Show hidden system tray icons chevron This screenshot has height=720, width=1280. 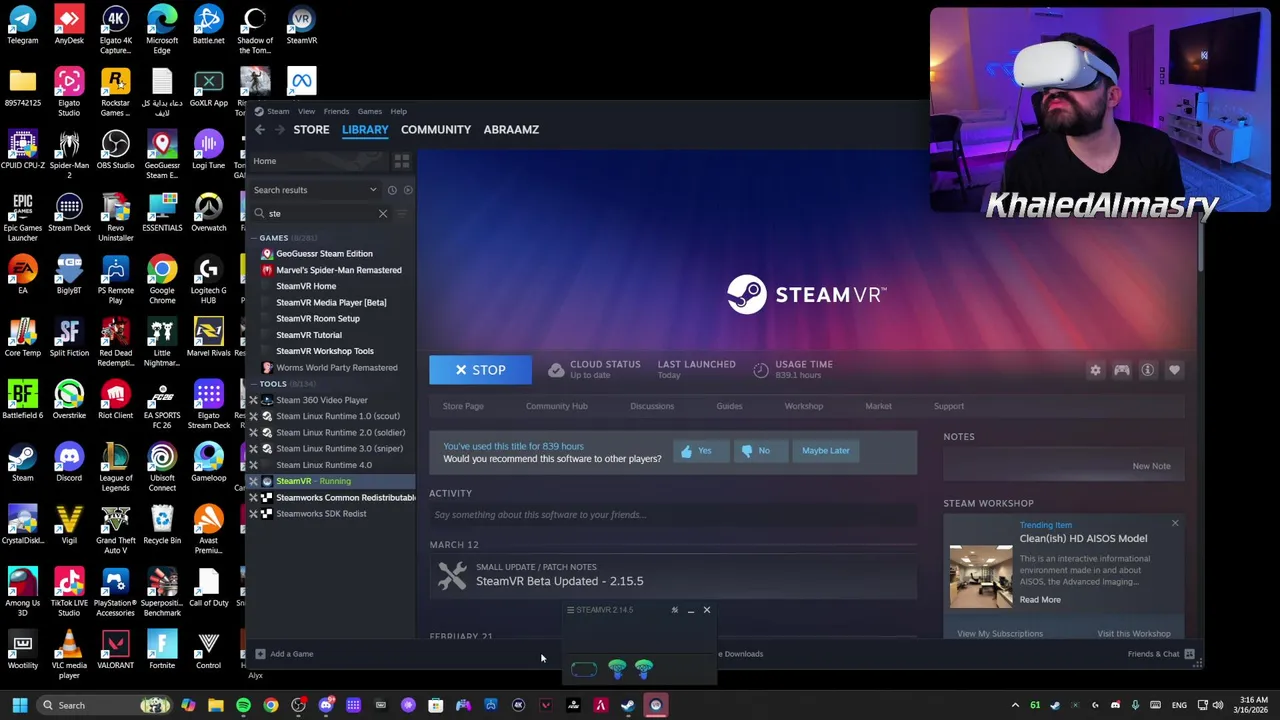[1015, 705]
